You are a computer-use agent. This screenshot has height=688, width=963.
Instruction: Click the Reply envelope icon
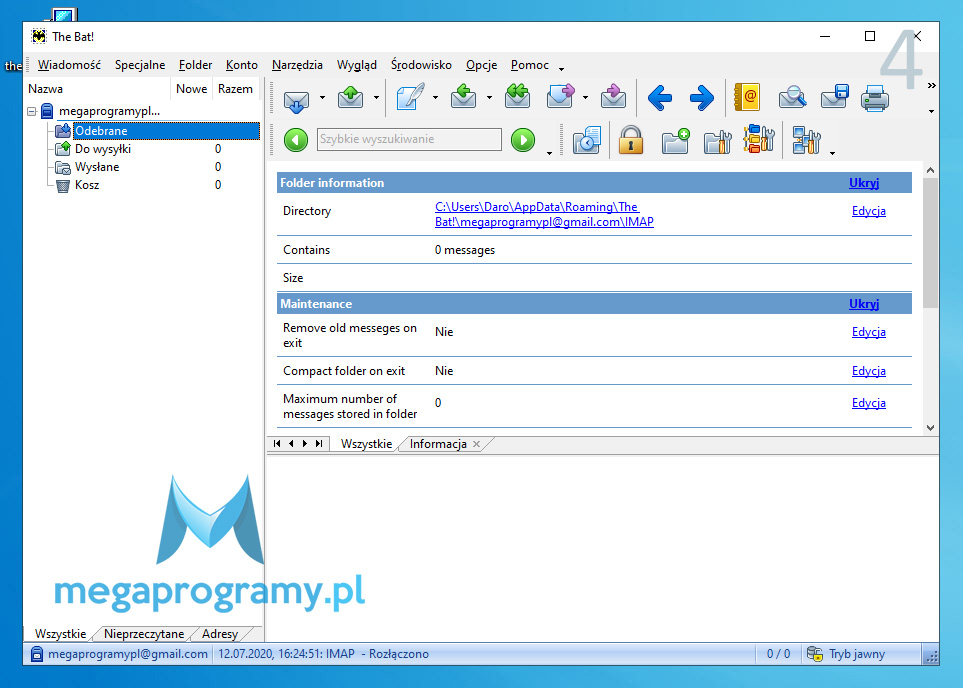point(463,97)
